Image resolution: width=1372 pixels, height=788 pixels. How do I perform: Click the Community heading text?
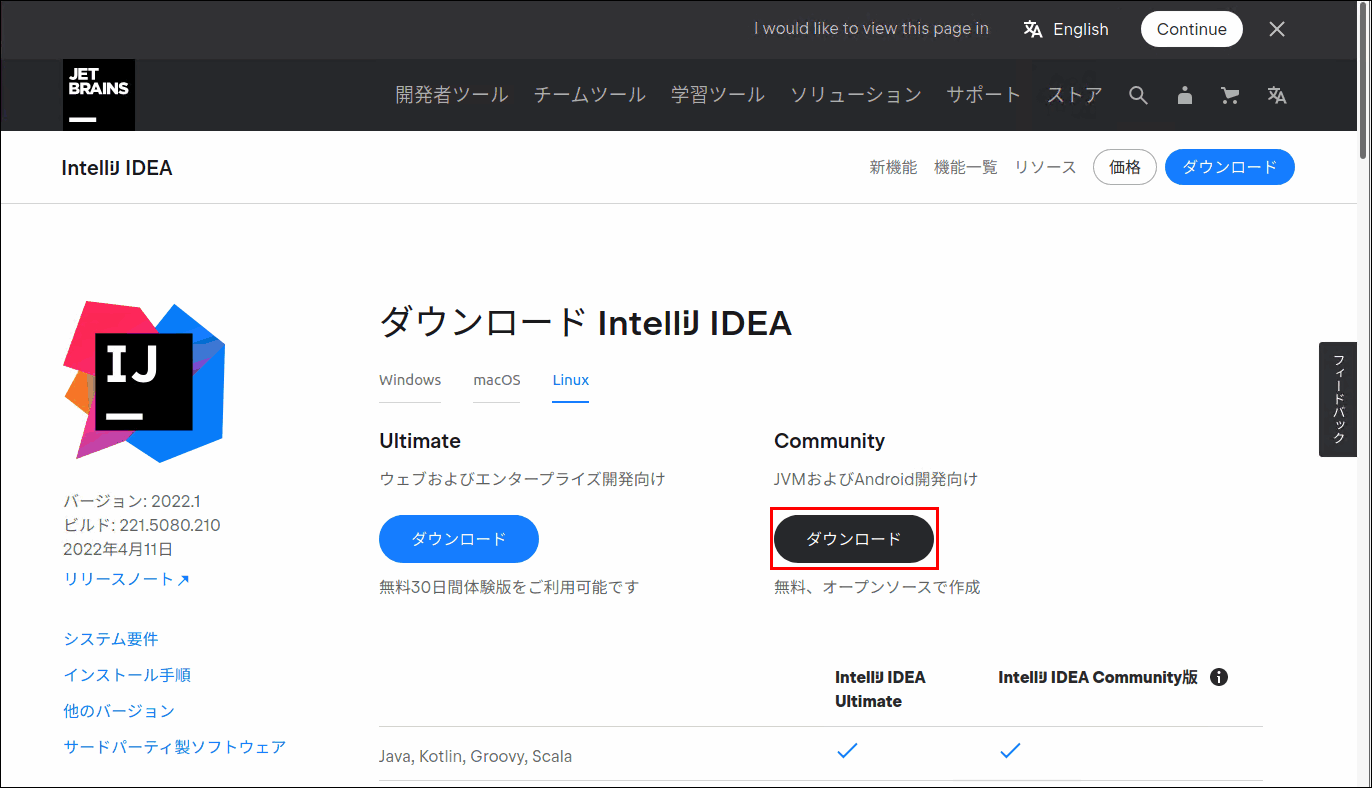tap(830, 441)
